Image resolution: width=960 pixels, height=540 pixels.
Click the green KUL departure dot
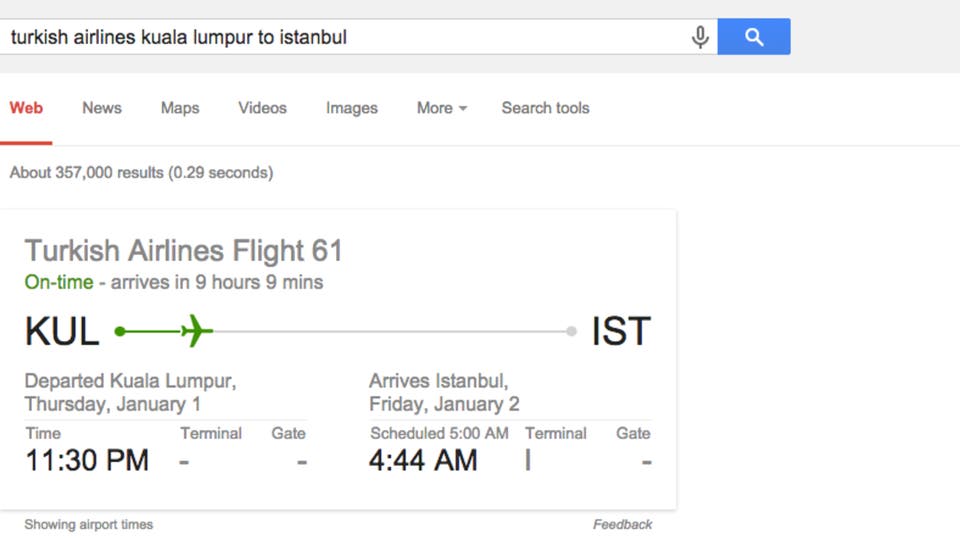120,331
